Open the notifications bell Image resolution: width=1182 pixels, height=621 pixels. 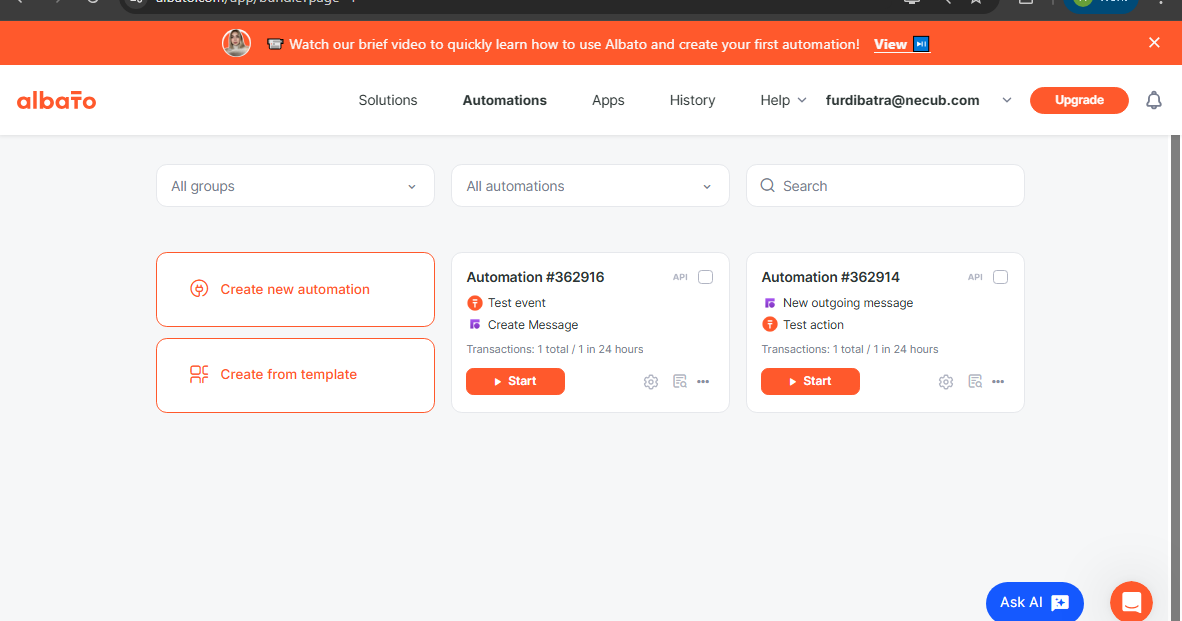click(1153, 100)
